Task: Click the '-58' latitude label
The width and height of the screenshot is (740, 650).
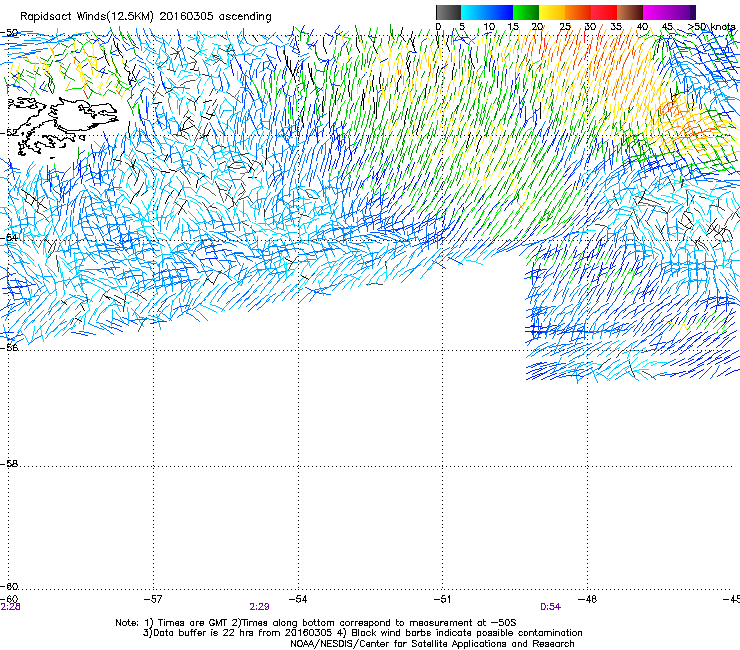Action: pyautogui.click(x=9, y=464)
